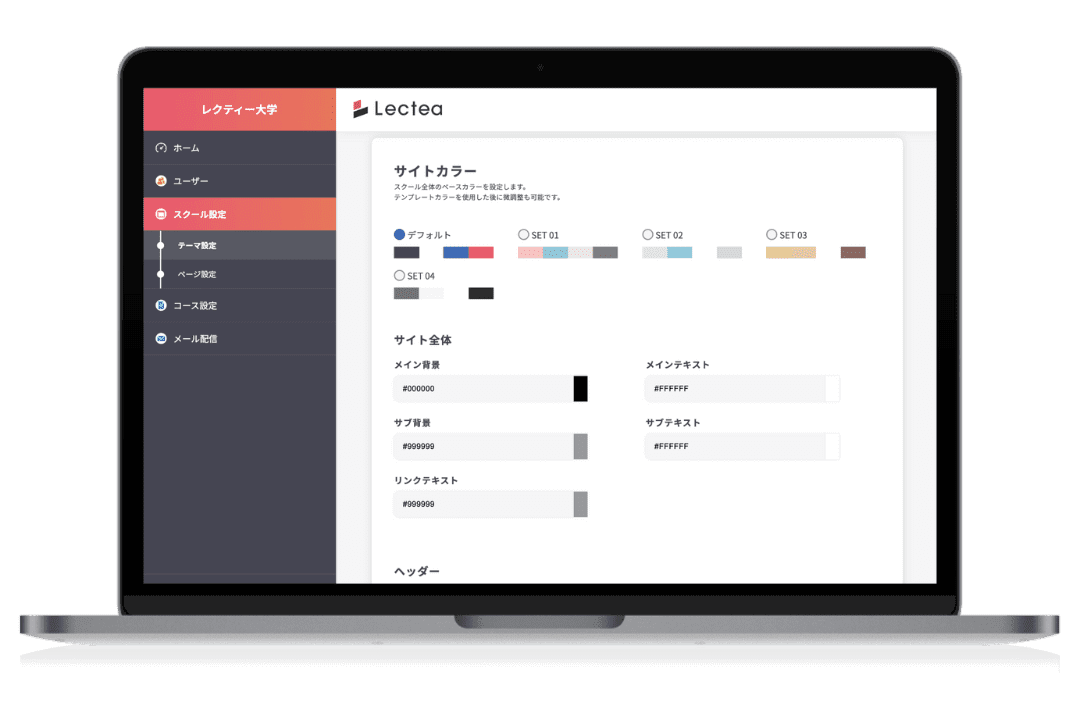The image size is (1080, 720).
Task: Click the Lectea logo in the header
Action: 400,109
